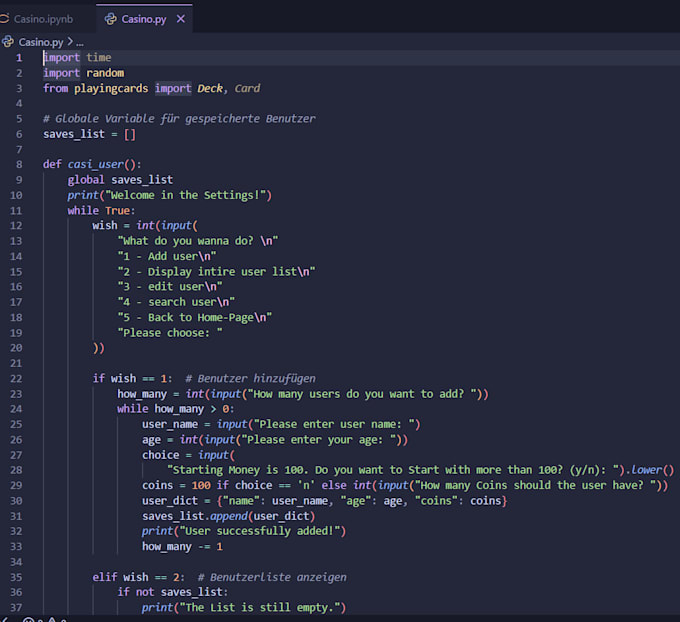Viewport: 680px width, 622px height.
Task: Expand the breadcrumb chevron after Casino.py
Action: [x=70, y=42]
